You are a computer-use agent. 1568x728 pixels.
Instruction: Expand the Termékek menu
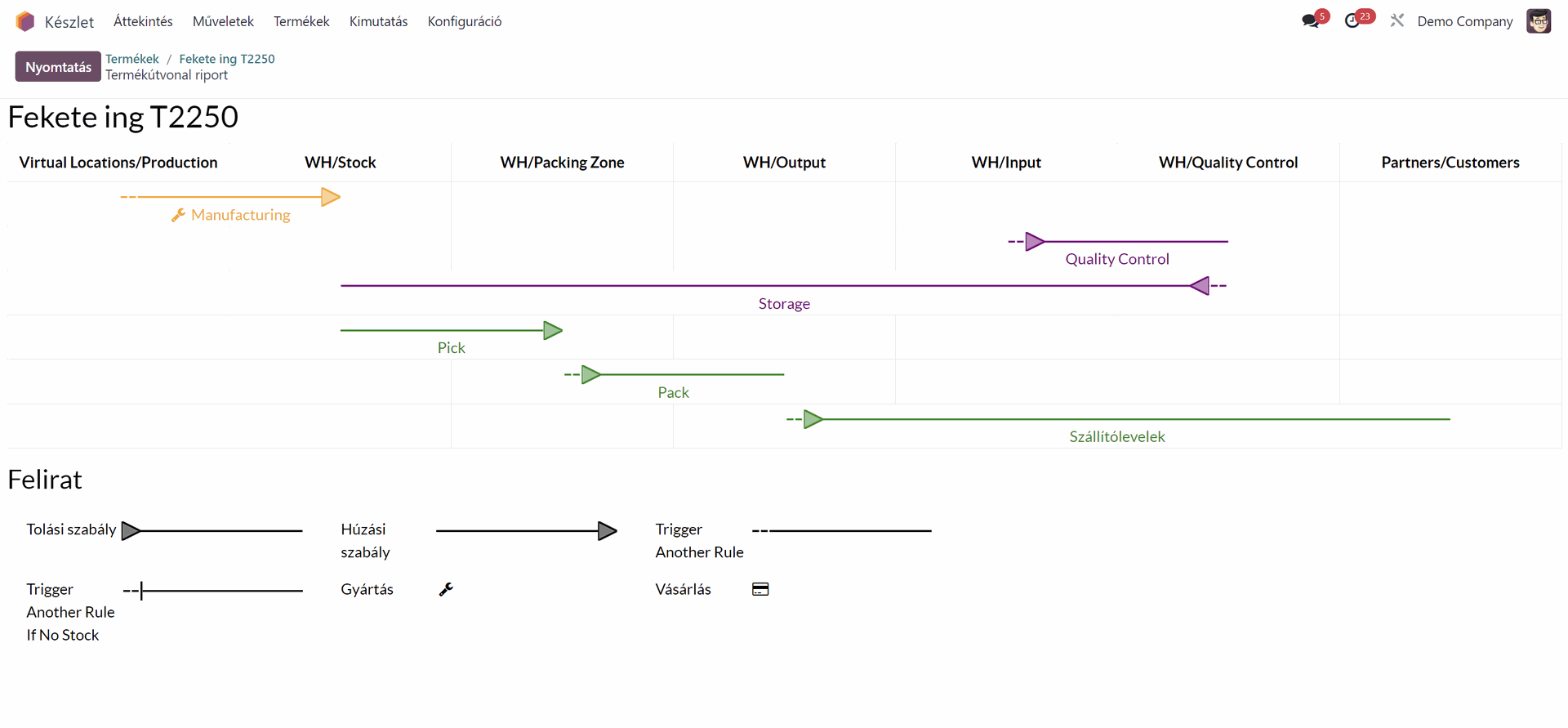coord(301,21)
